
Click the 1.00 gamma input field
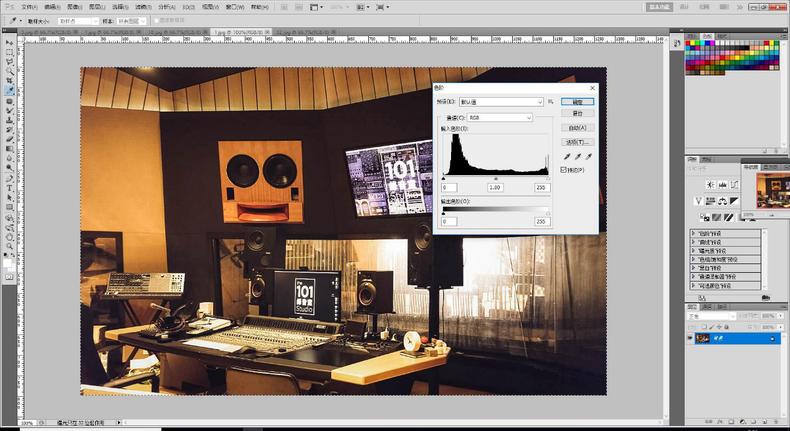(494, 188)
